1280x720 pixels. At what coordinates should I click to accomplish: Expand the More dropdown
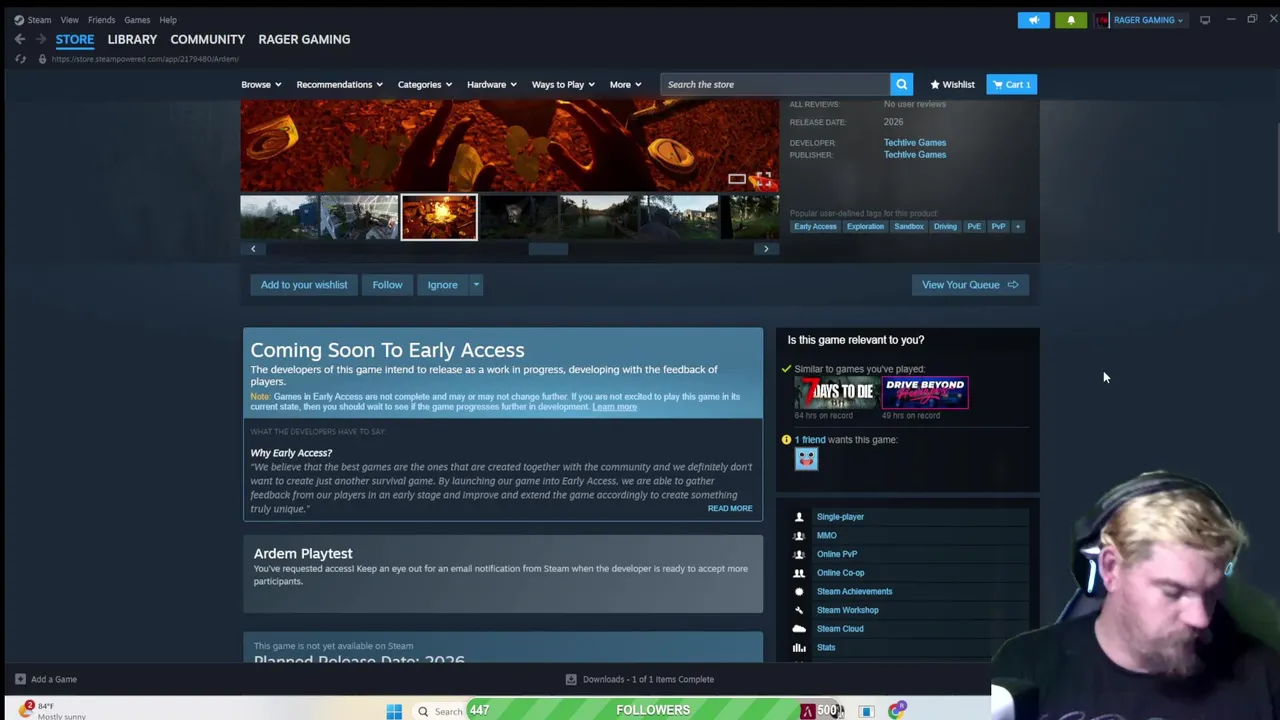point(625,84)
